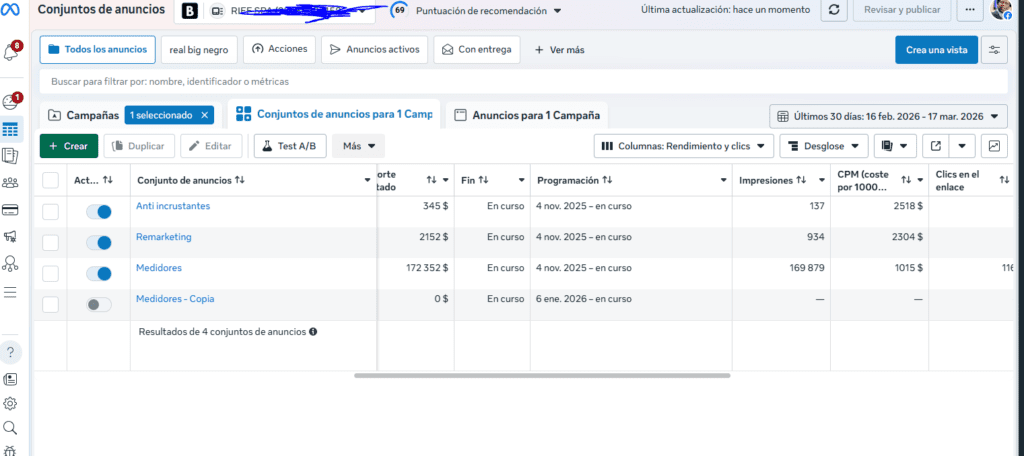Select the Todos los anuncios view
Viewport: 1024px width, 456px height.
coord(98,50)
